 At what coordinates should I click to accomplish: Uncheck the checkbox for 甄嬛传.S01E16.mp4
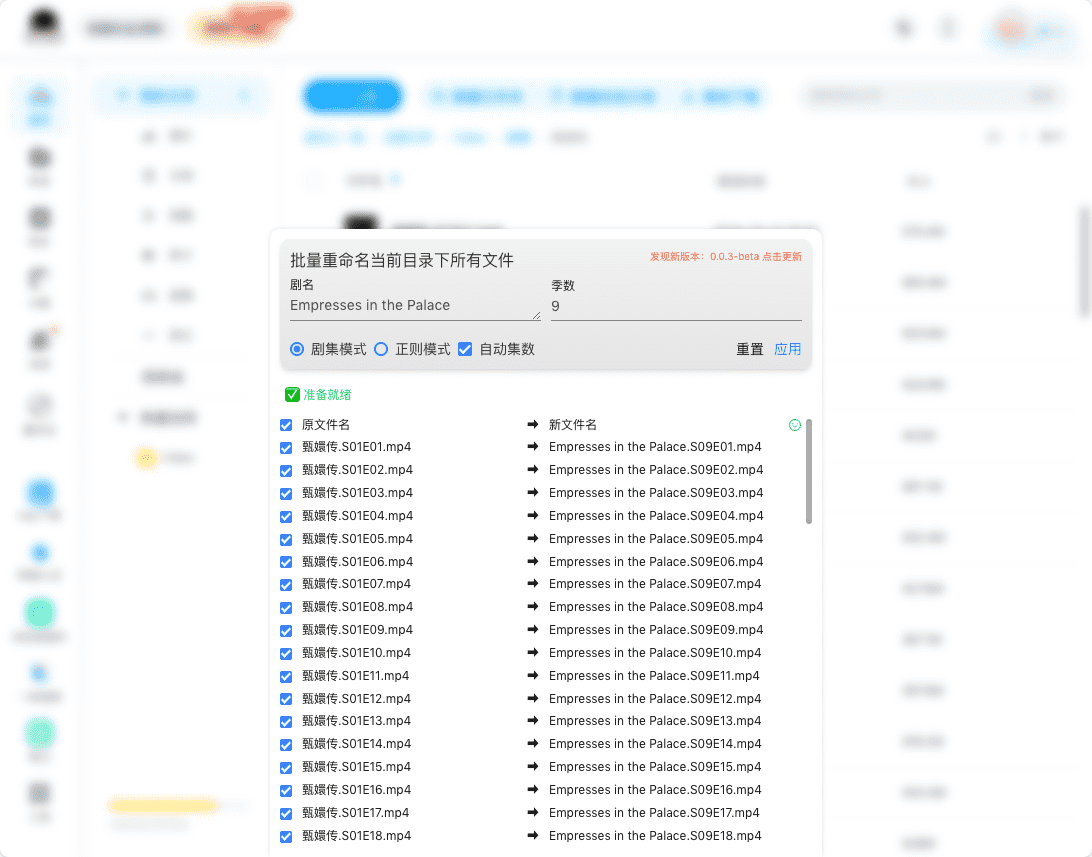(x=286, y=791)
